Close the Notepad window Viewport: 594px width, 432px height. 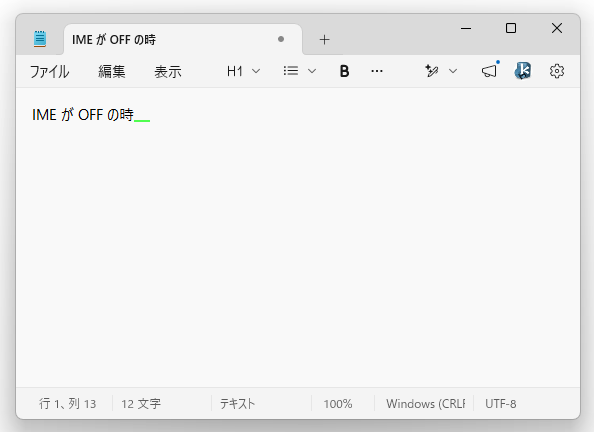click(x=557, y=28)
